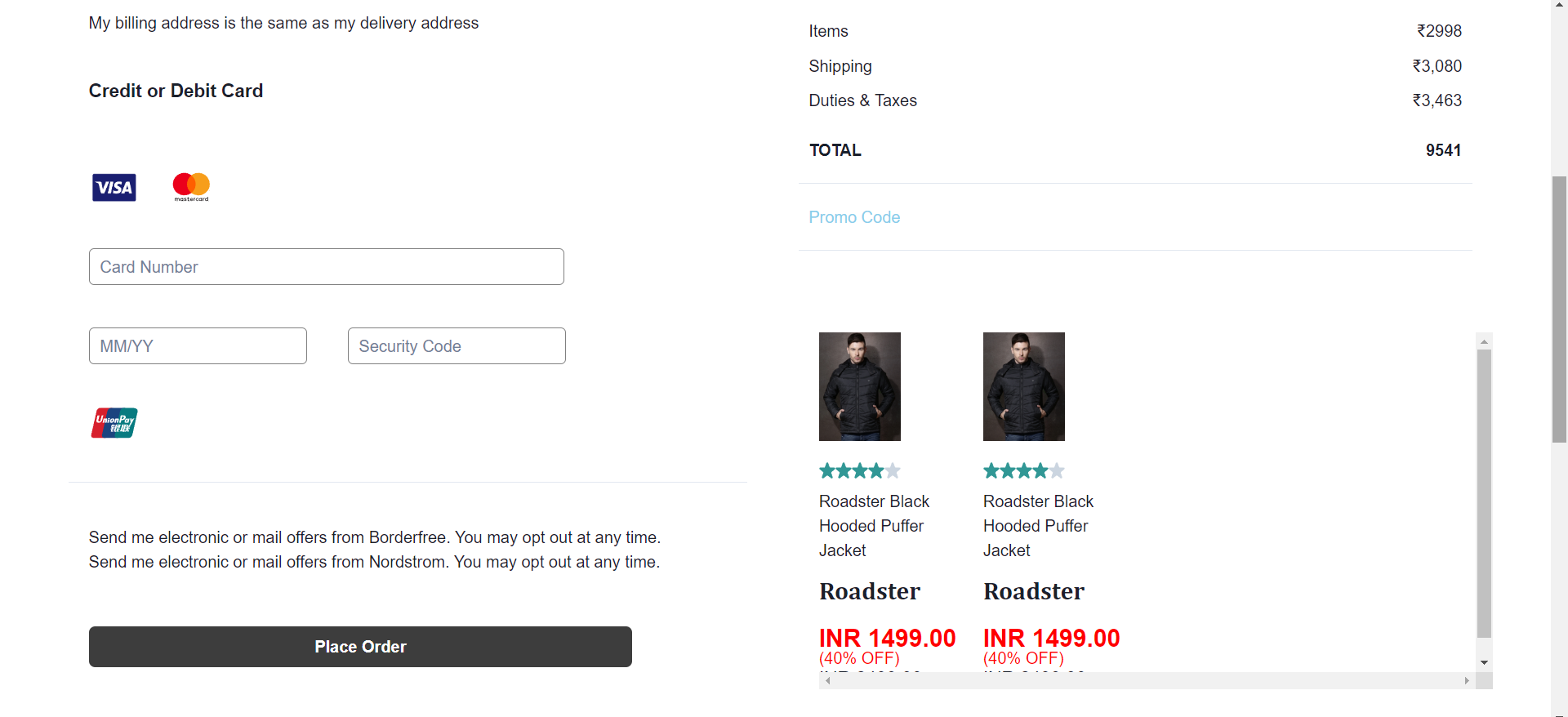Click the second jacket's star rating
The image size is (1568, 717).
pyautogui.click(x=1024, y=471)
